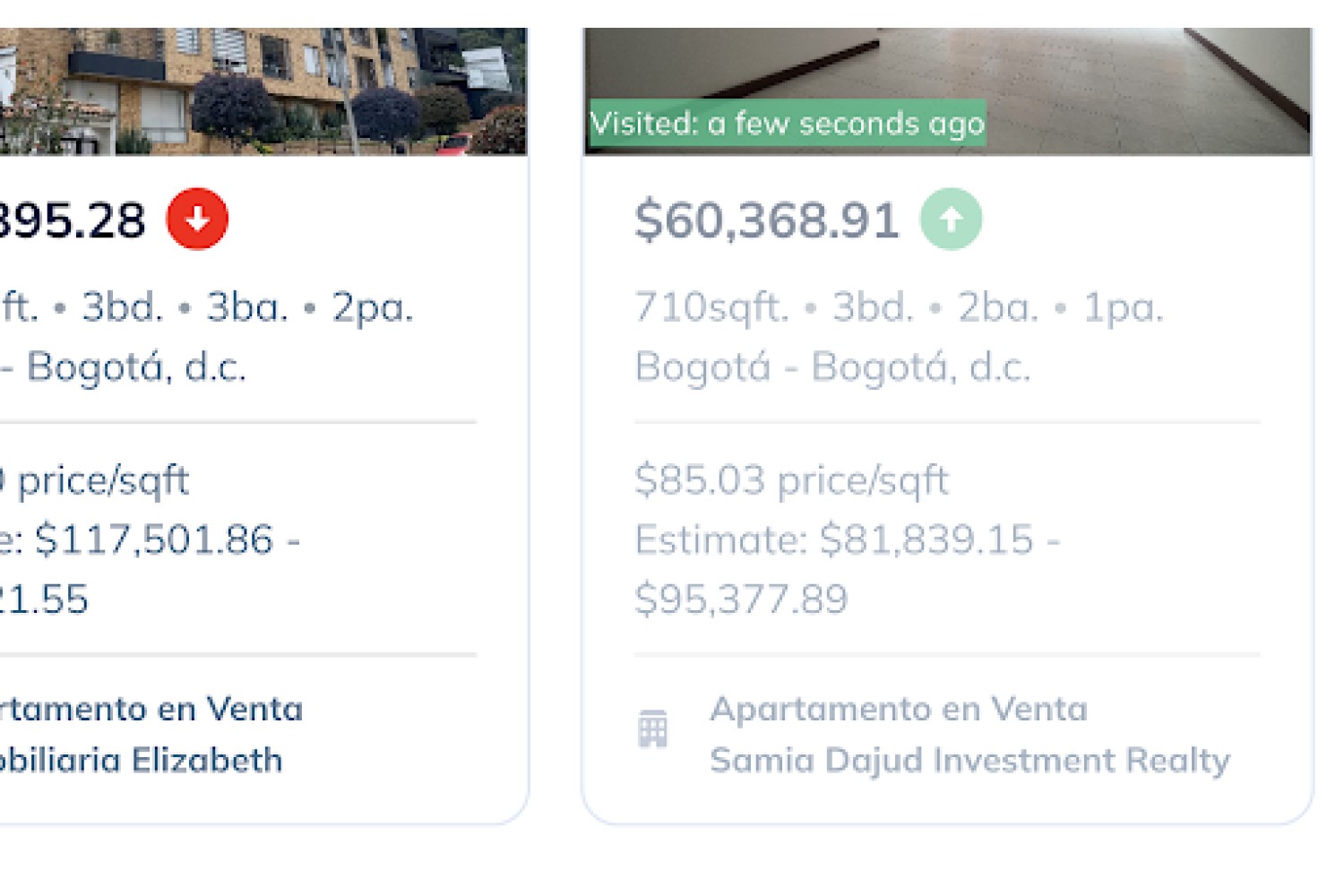
Task: Click the red price-drop arrow icon
Action: [x=197, y=219]
